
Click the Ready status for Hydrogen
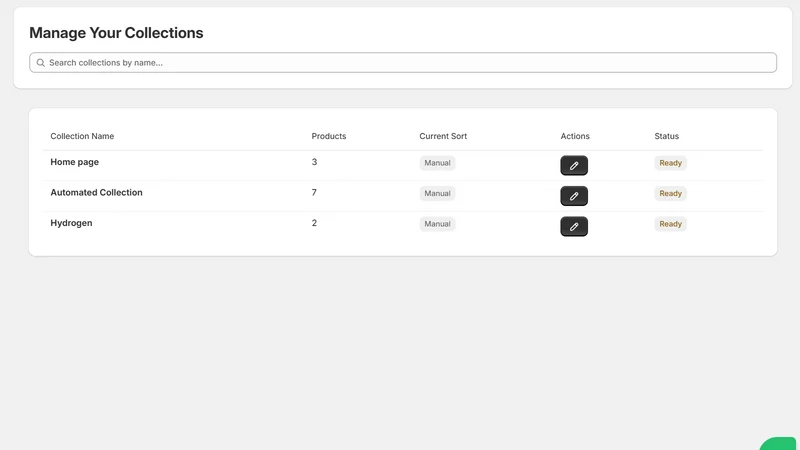[x=670, y=224]
